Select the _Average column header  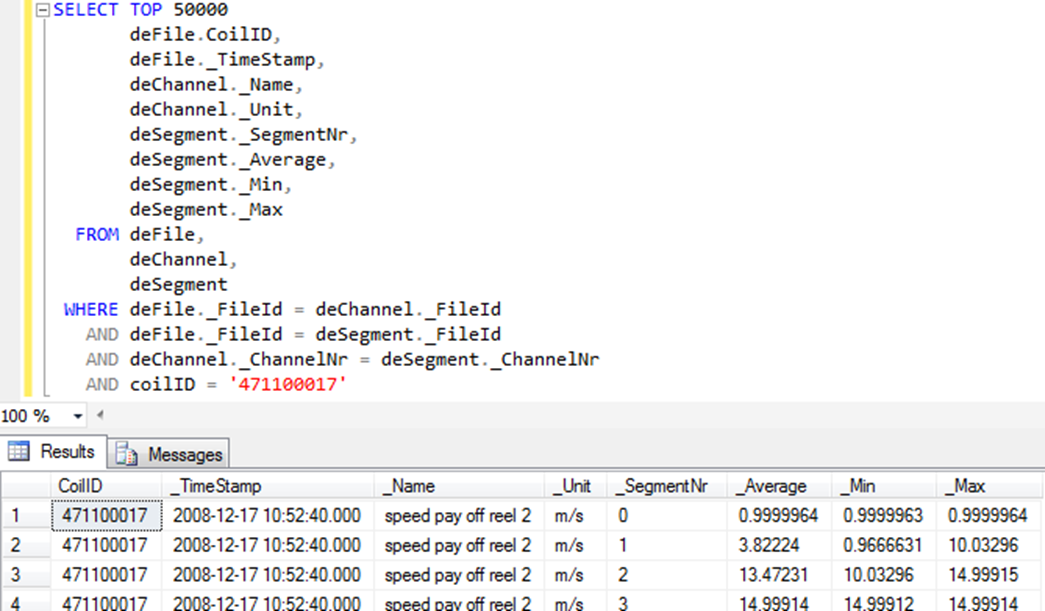pos(779,486)
